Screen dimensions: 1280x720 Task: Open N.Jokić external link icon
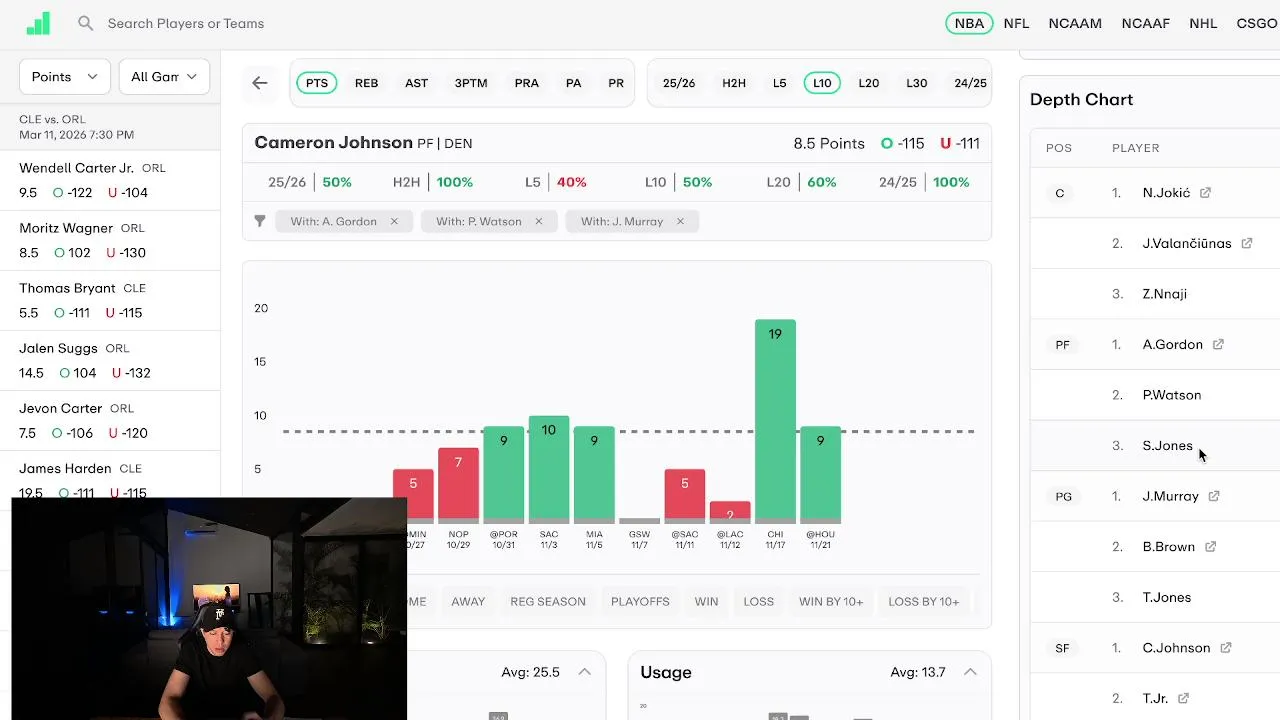tap(1205, 193)
